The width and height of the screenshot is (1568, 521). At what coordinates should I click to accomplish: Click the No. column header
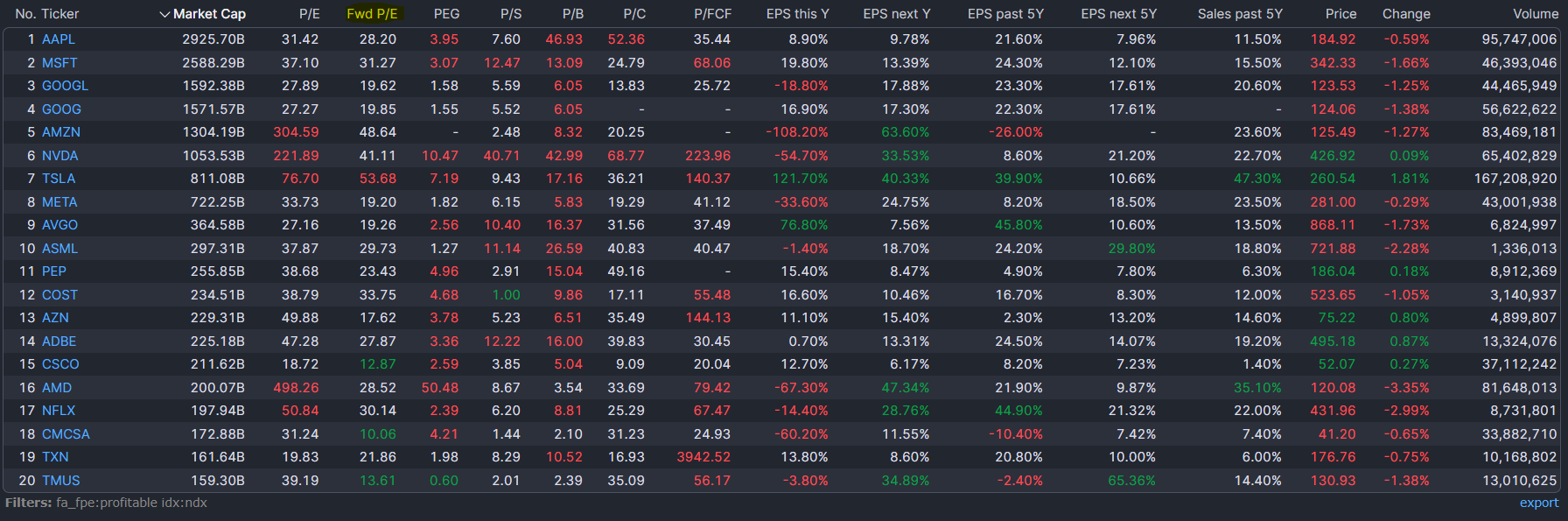pos(25,14)
